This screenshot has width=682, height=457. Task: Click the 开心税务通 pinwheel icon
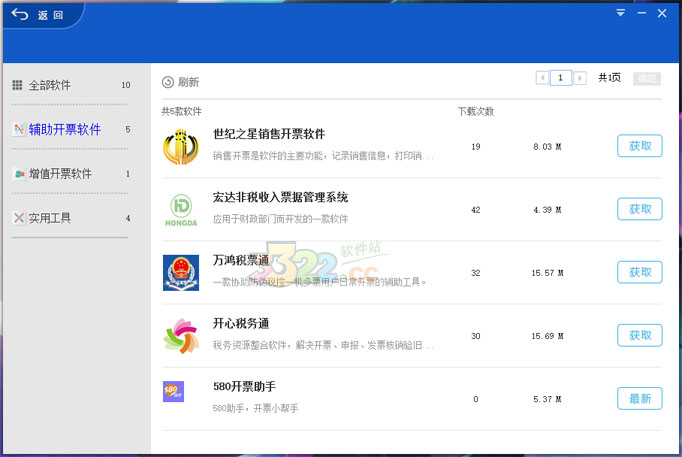coord(181,336)
